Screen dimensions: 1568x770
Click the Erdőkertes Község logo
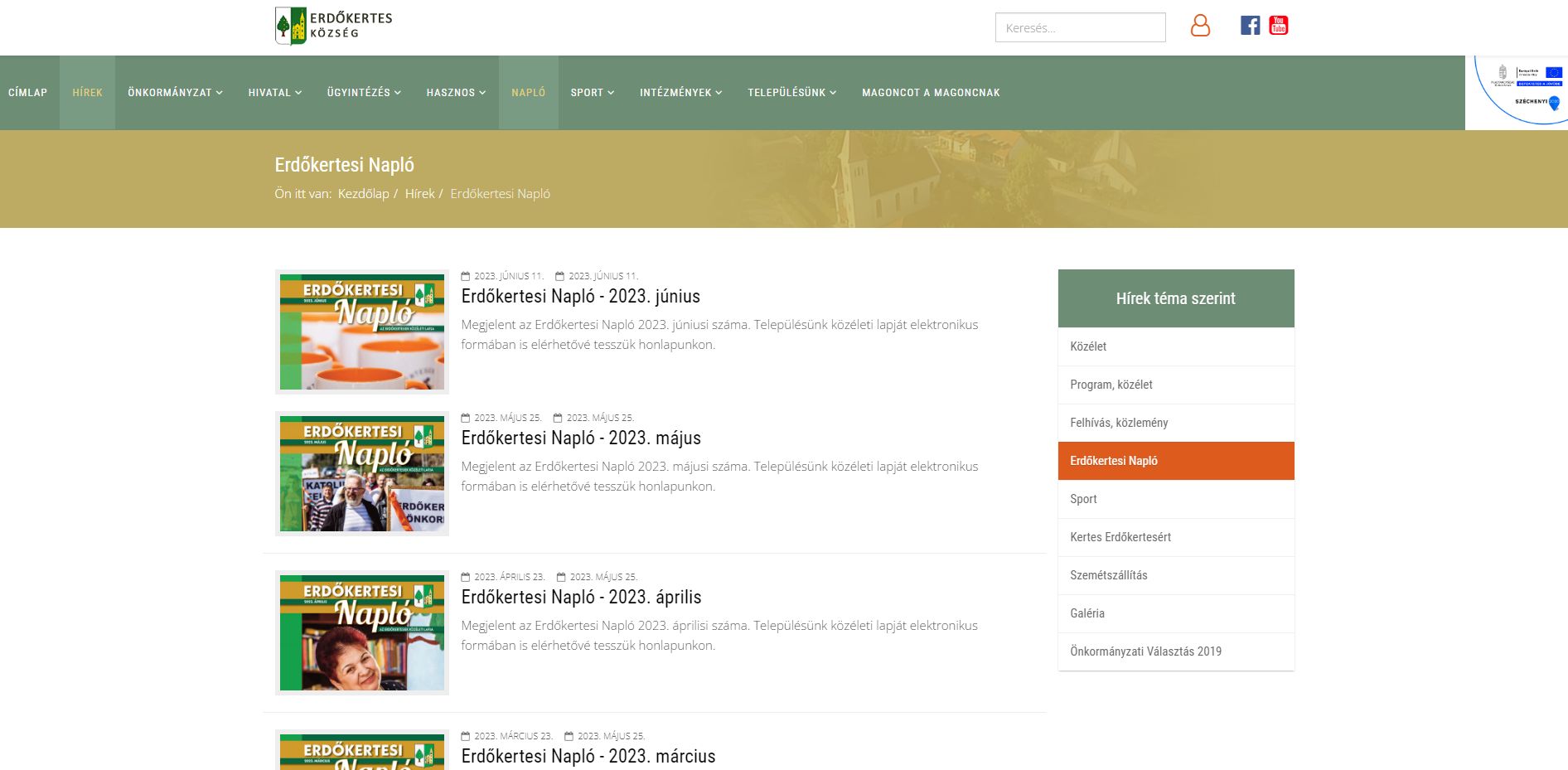(334, 26)
